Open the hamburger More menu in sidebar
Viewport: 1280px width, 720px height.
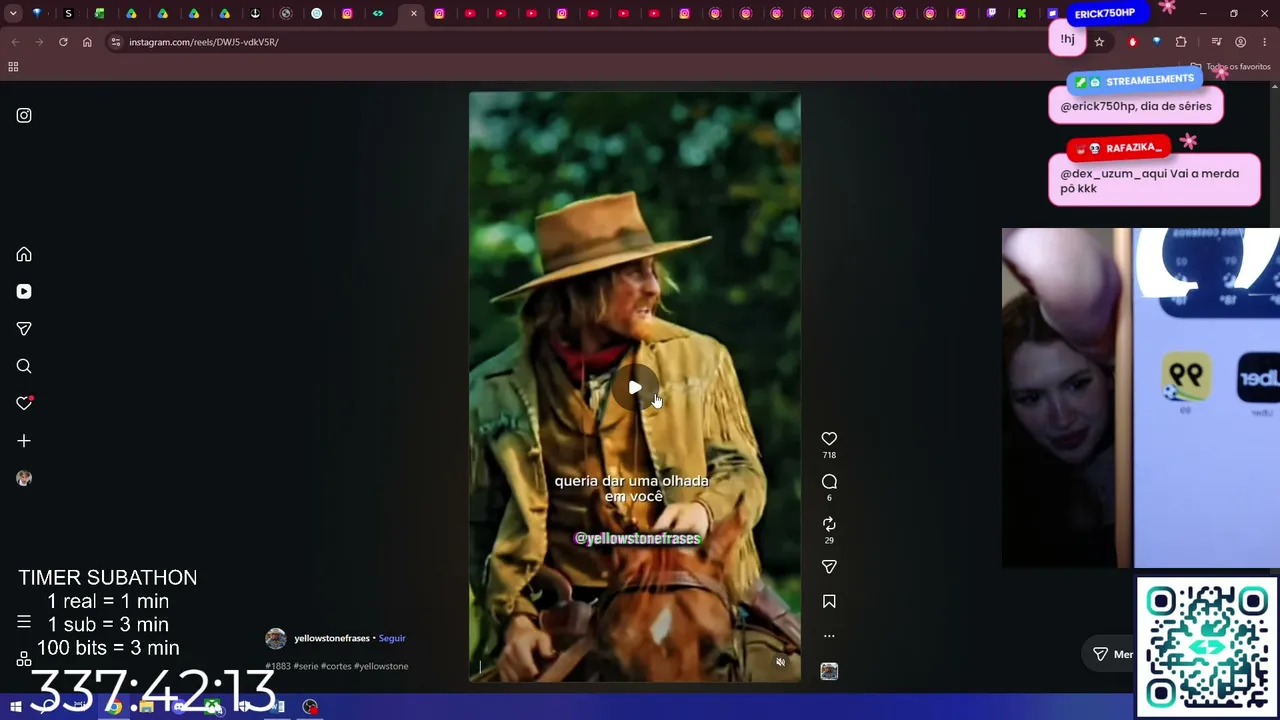[x=24, y=622]
